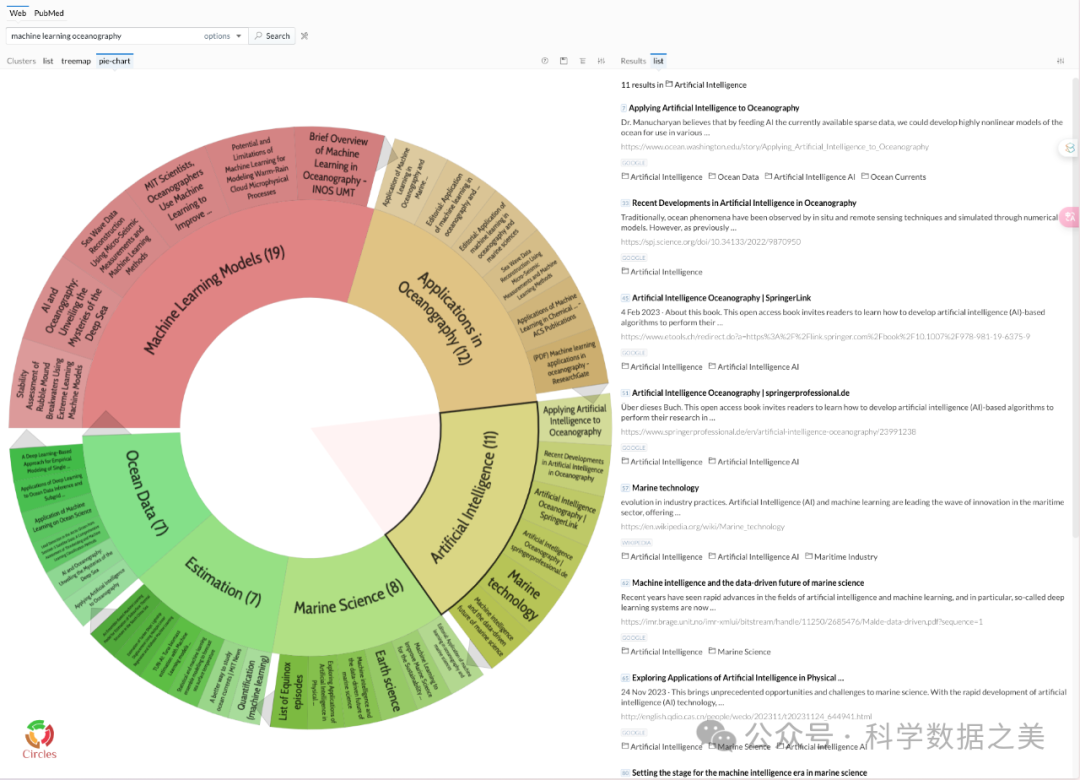Image resolution: width=1080 pixels, height=780 pixels.
Task: Click the floating assistant icon at right edge
Action: point(1069,148)
